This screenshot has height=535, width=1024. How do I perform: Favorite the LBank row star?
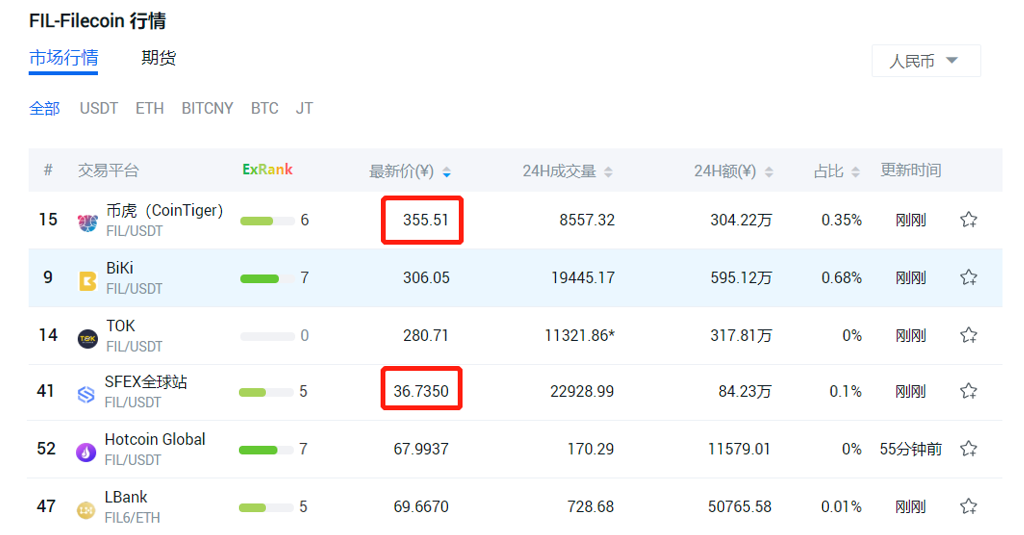click(968, 506)
